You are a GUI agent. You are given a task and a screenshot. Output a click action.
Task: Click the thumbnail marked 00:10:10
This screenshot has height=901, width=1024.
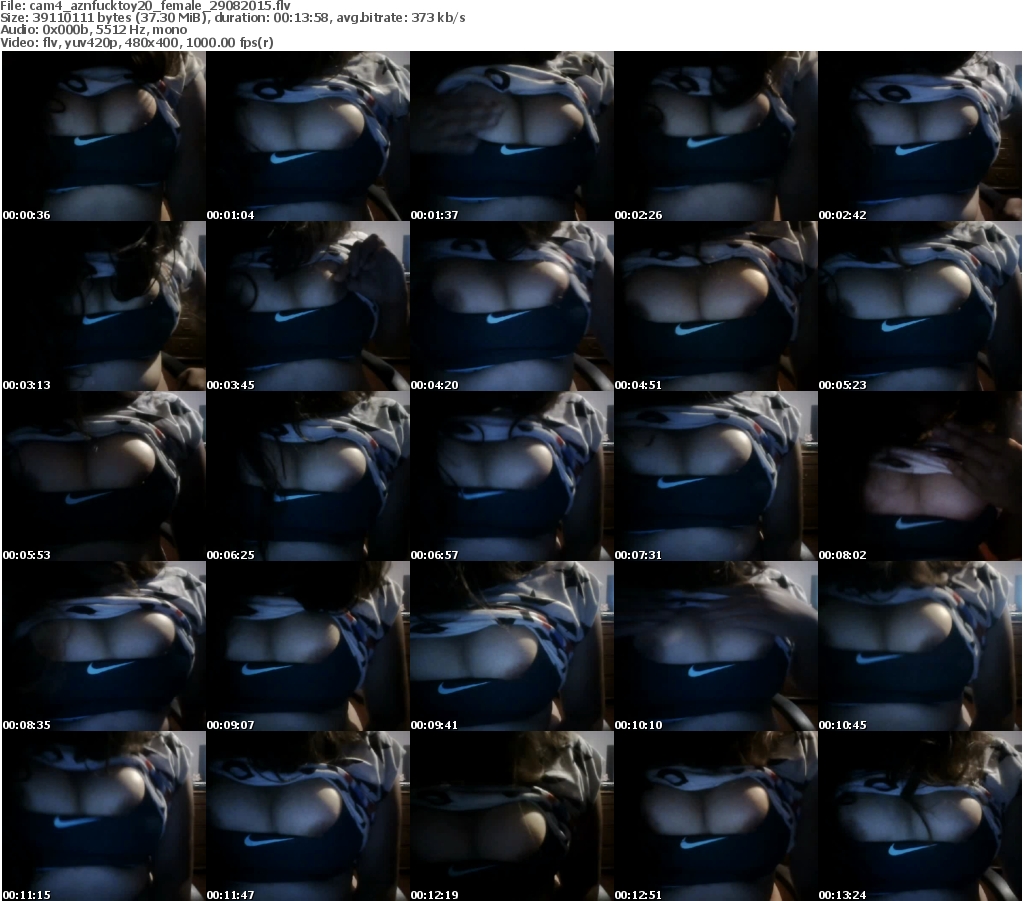[x=716, y=646]
